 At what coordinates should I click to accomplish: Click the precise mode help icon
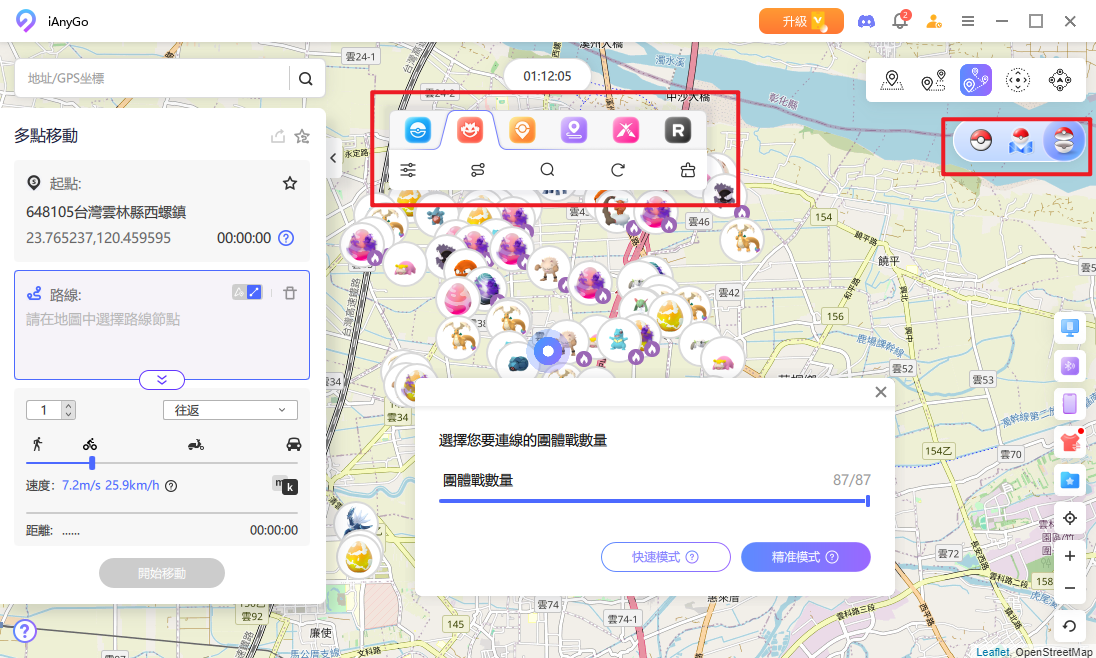832,557
